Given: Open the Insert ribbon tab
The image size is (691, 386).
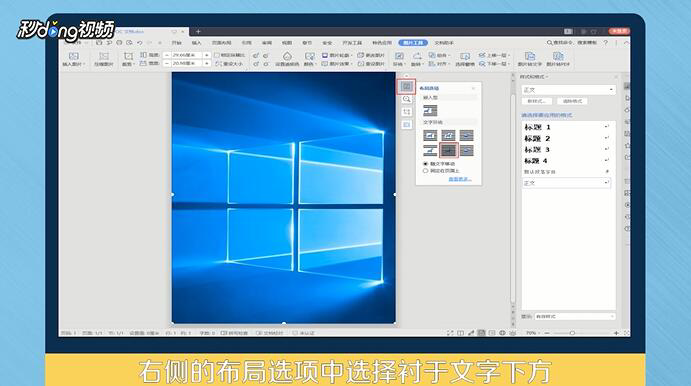Looking at the screenshot, I should pos(197,43).
